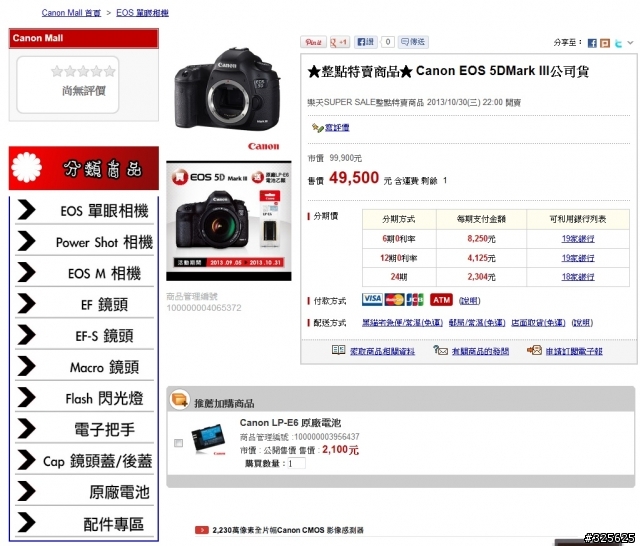Image resolution: width=640 pixels, height=546 pixels.
Task: Open payment method 說明 link
Action: coord(469,301)
